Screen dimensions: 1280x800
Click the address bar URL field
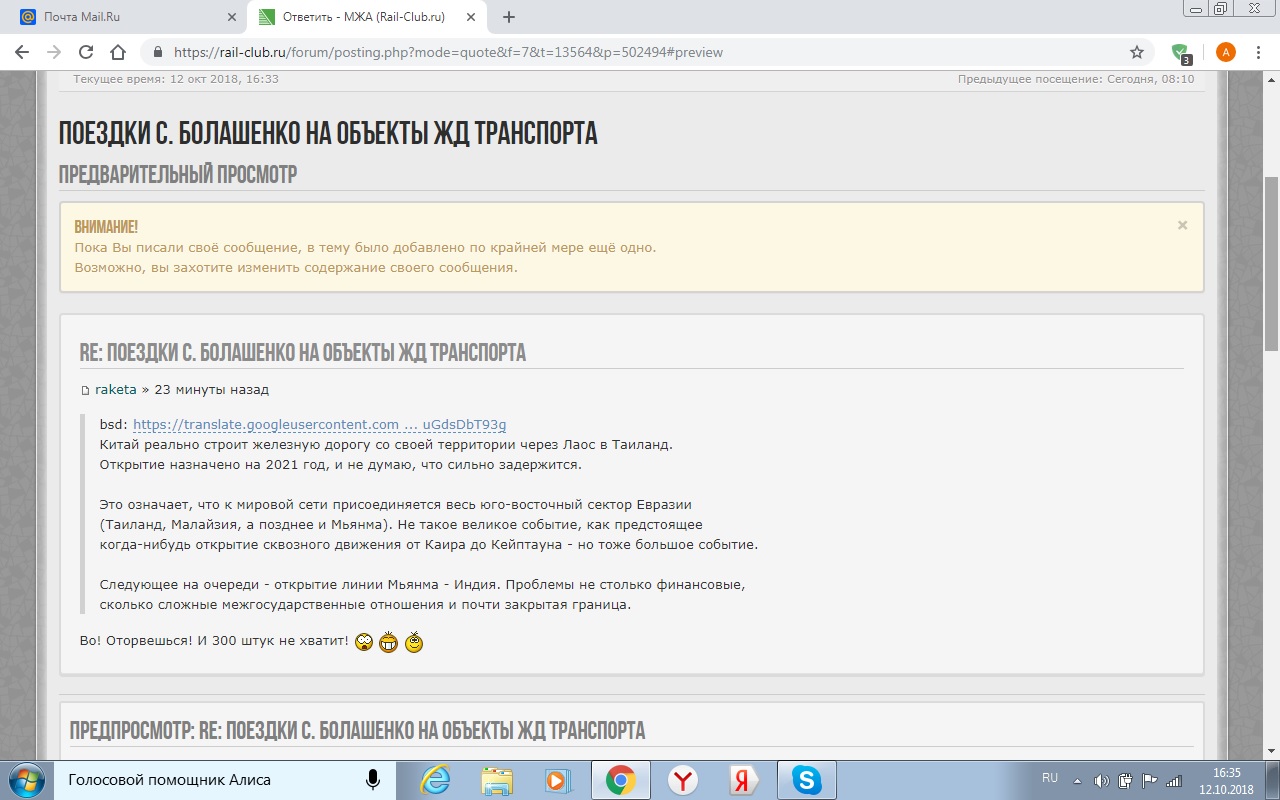click(x=640, y=52)
